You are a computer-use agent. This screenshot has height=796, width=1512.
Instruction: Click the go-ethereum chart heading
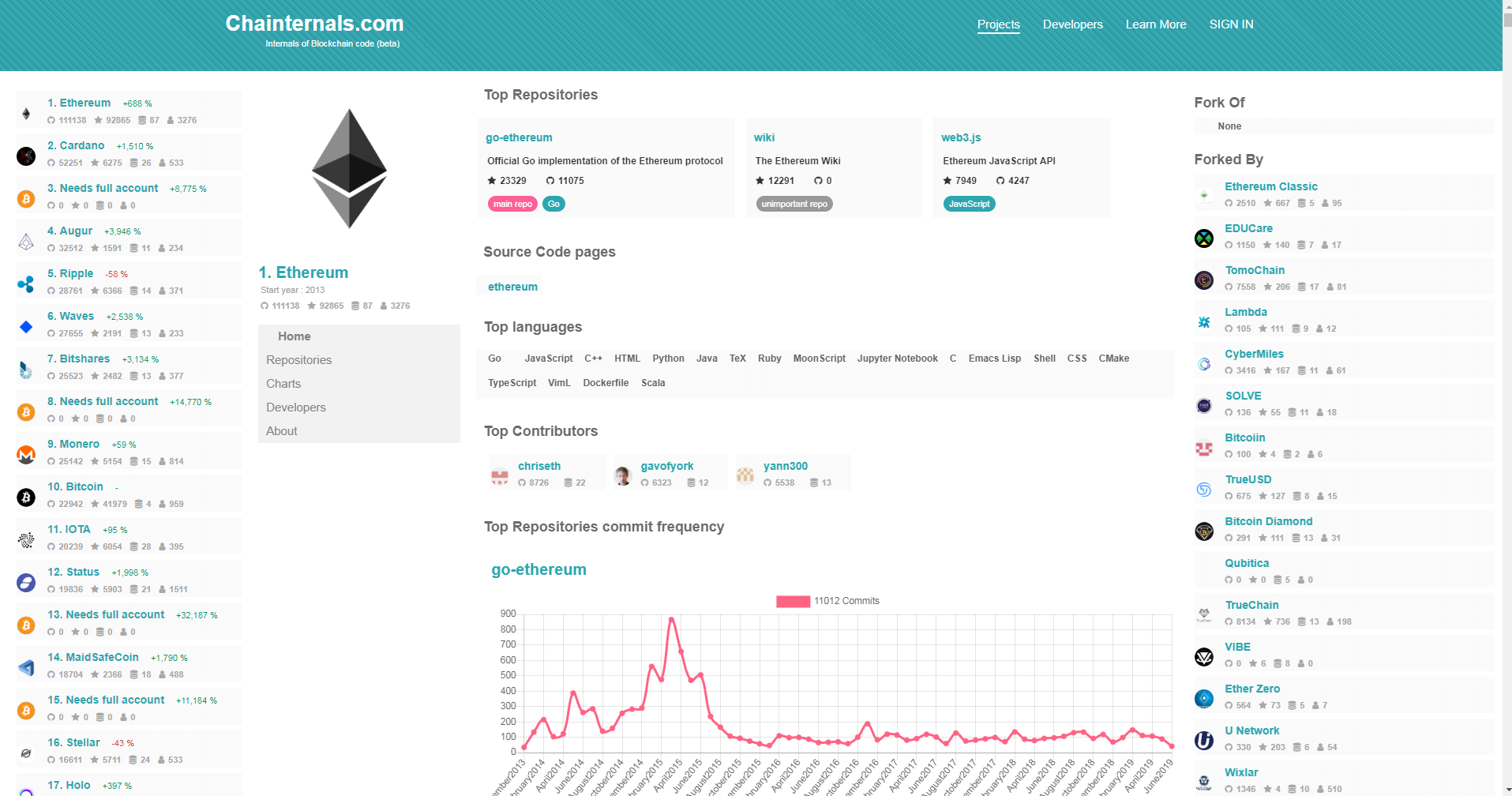538,569
